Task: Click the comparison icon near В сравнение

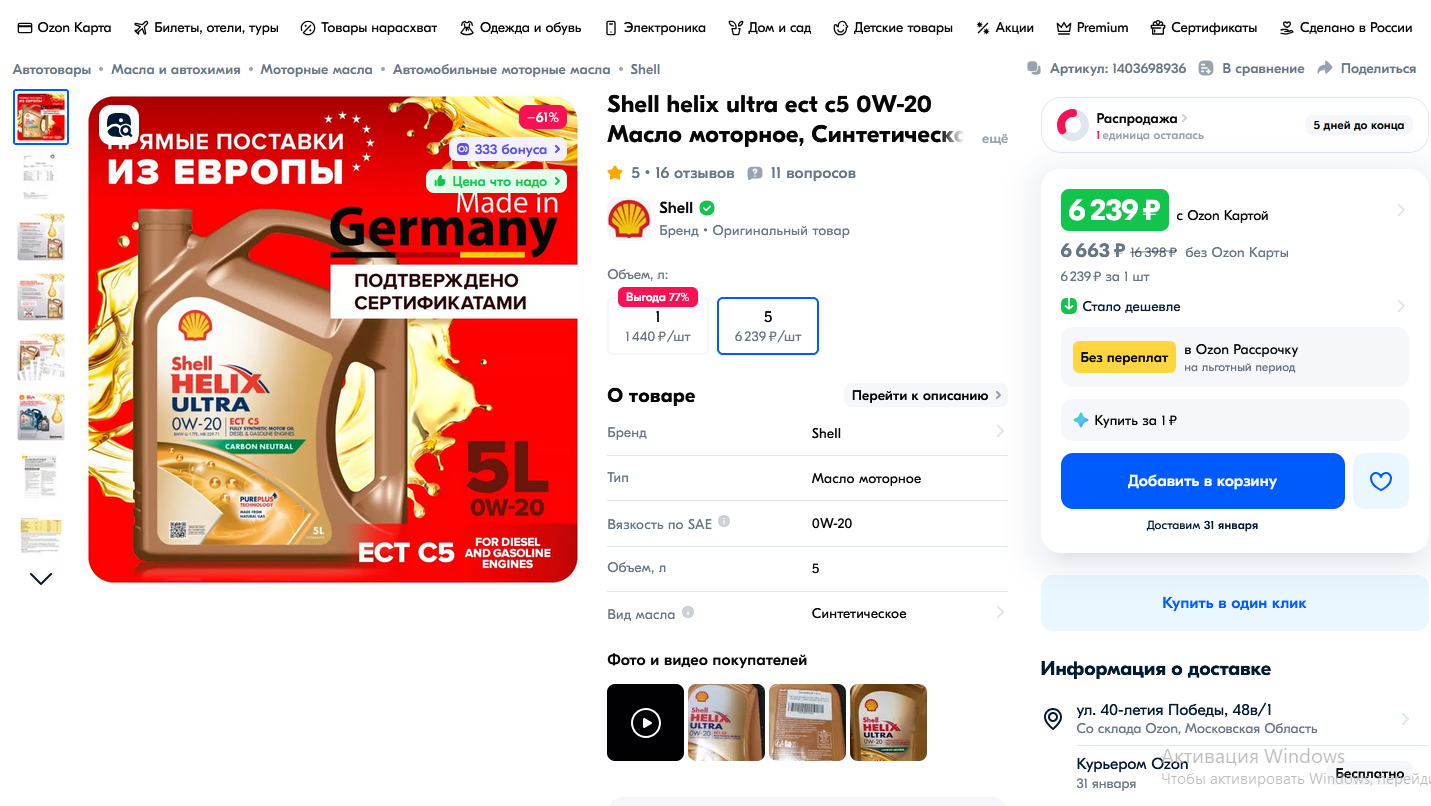Action: (1205, 68)
